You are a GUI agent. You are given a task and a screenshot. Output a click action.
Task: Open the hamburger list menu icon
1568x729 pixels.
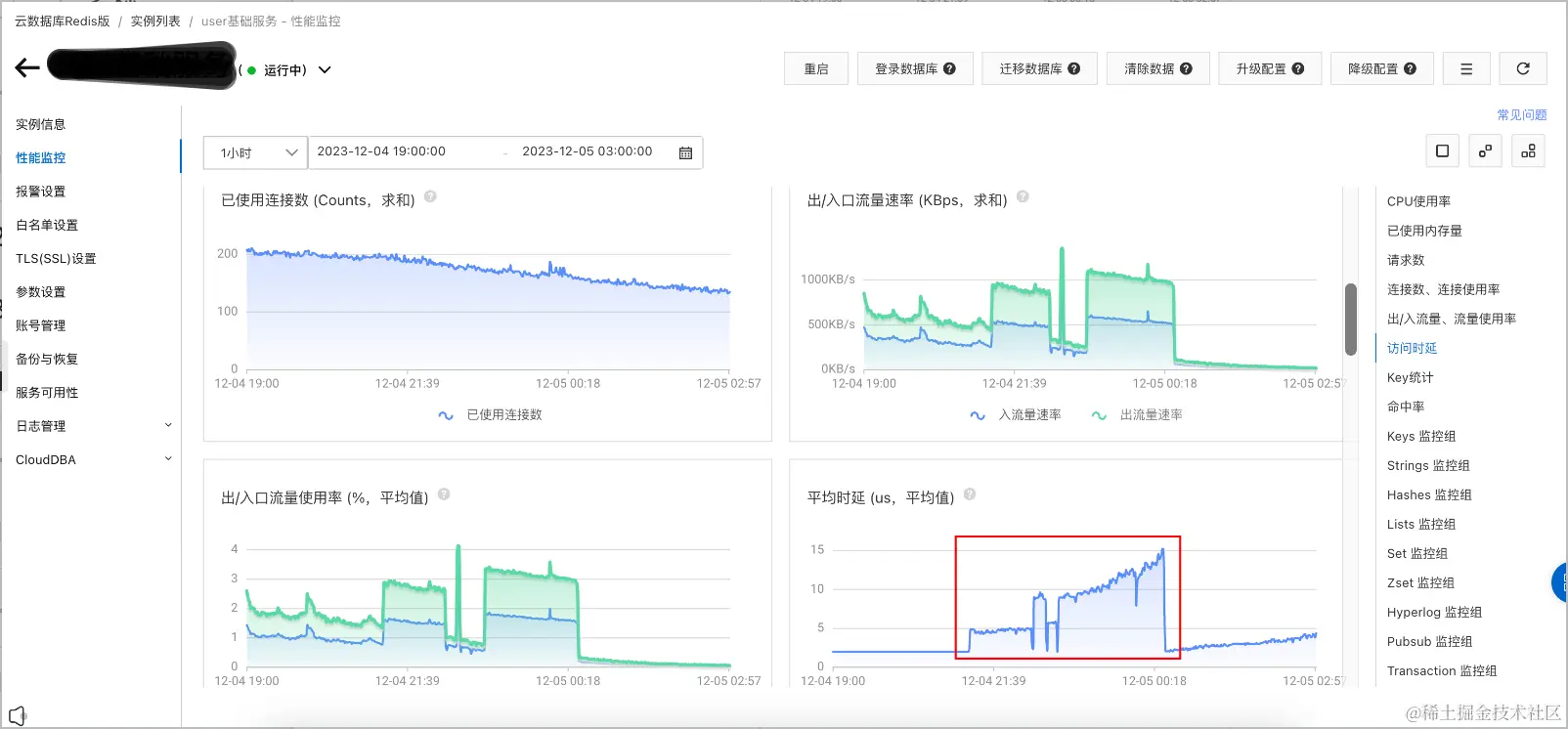[1465, 68]
